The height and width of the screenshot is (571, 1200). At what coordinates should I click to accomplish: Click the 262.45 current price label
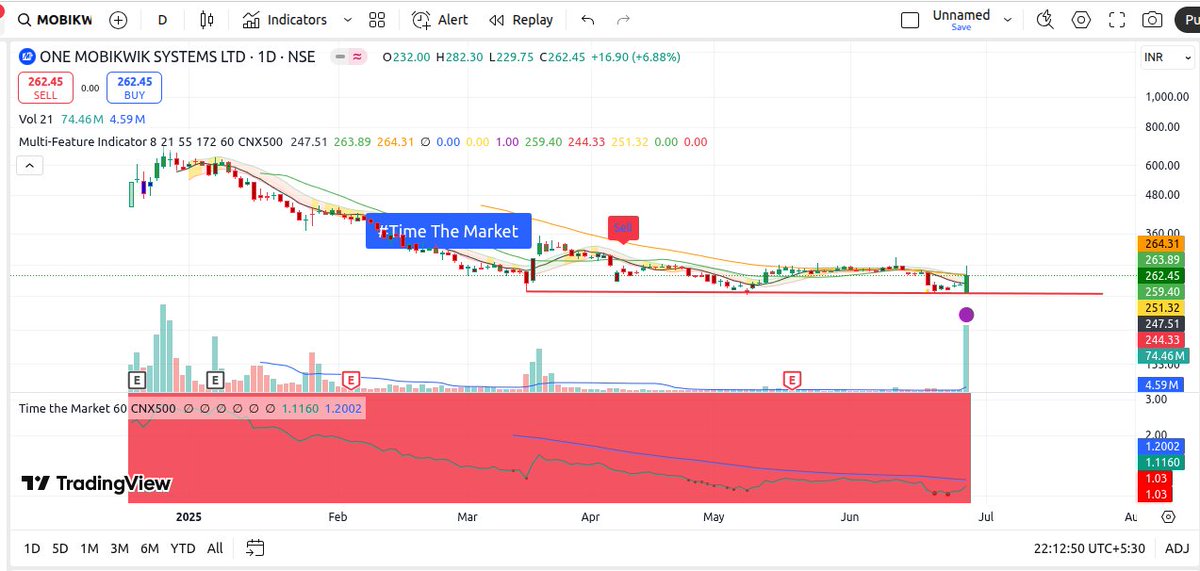click(x=1163, y=275)
